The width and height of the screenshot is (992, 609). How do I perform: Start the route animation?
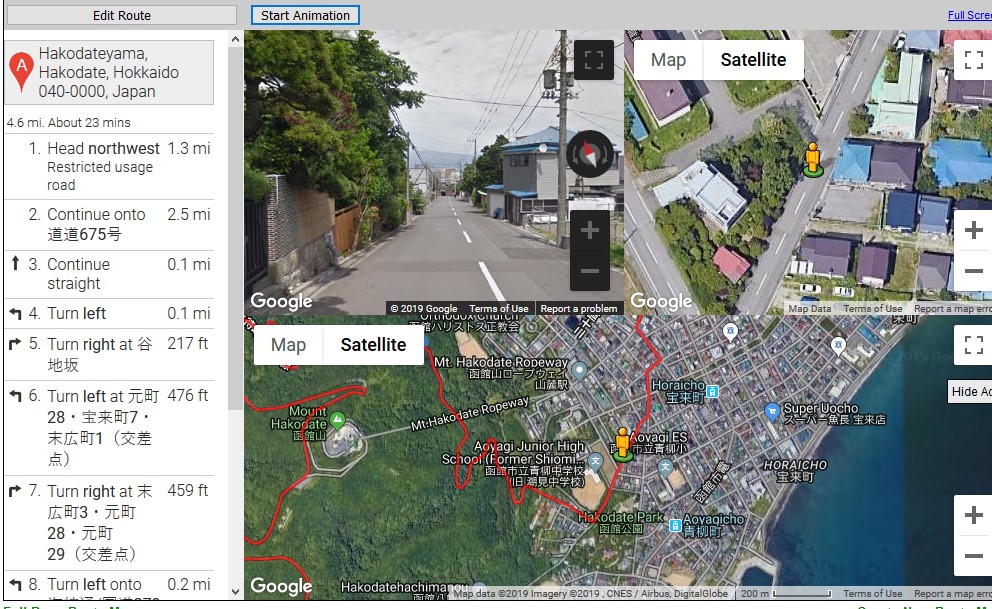[305, 15]
